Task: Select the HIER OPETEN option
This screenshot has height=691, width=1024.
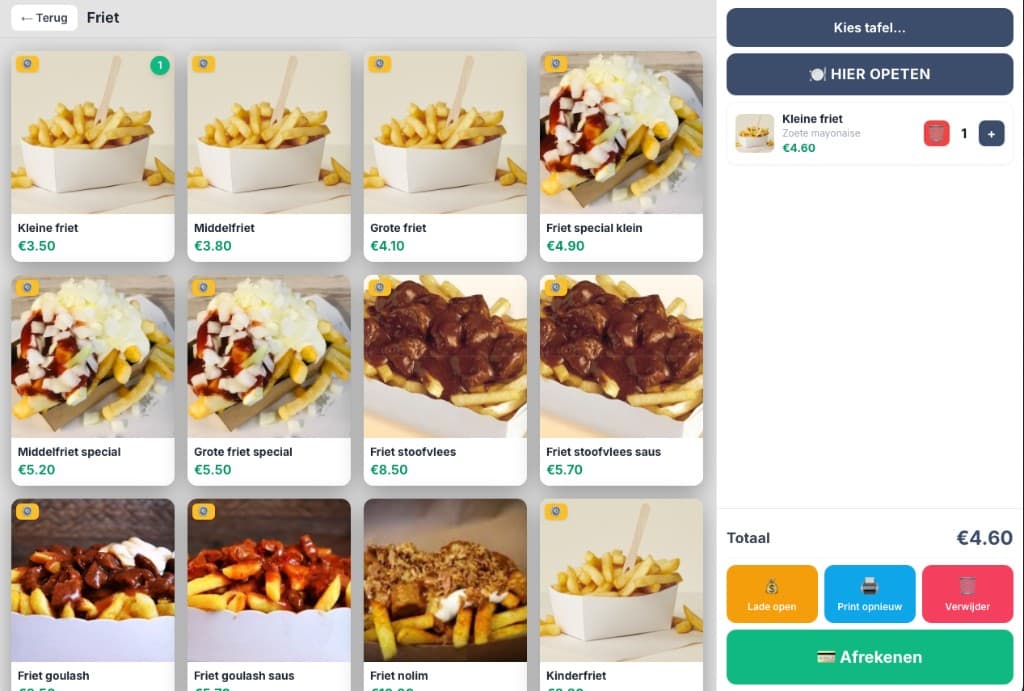Action: pyautogui.click(x=869, y=73)
